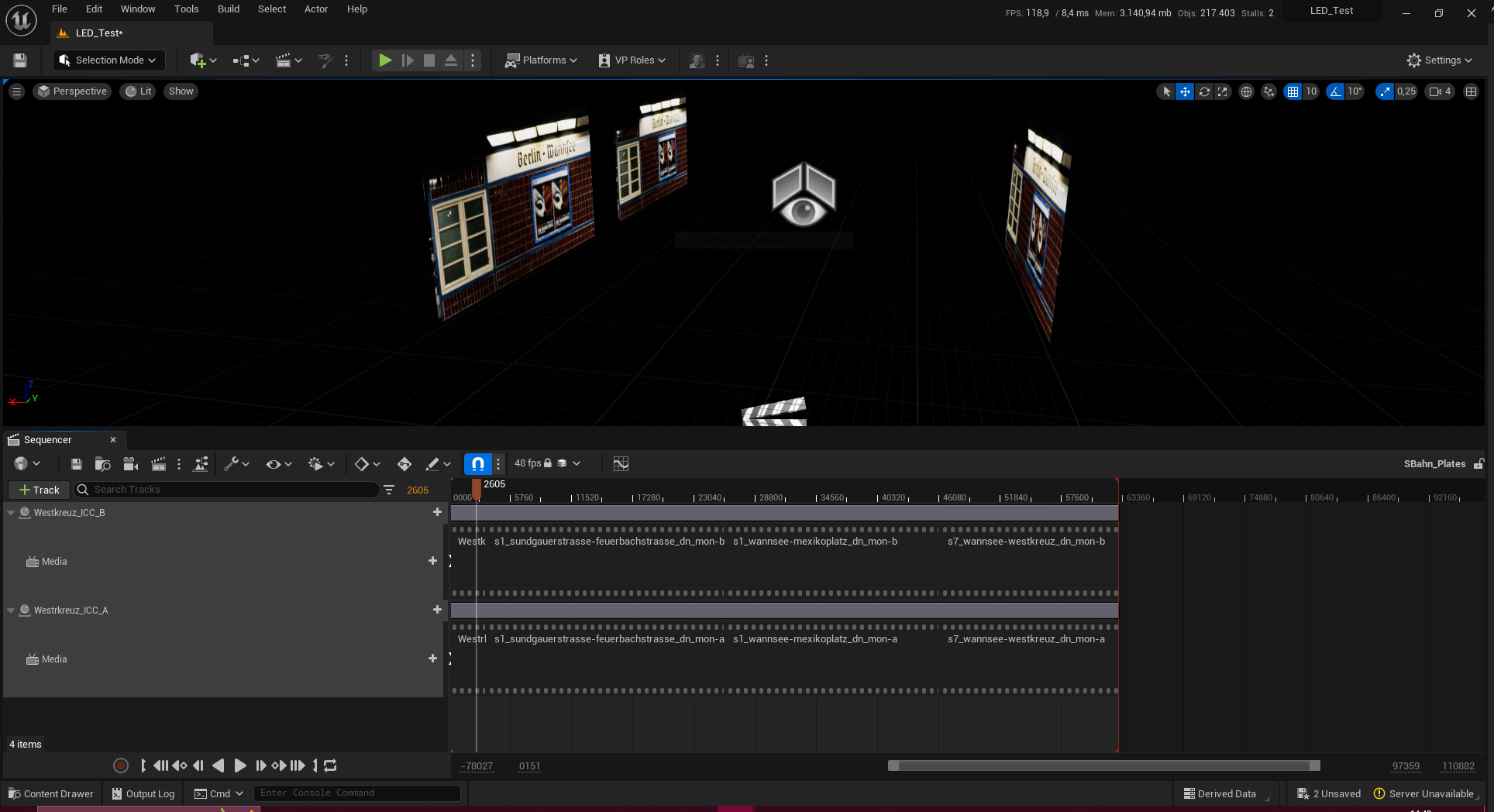Click the green Play in Editor button

coord(384,60)
